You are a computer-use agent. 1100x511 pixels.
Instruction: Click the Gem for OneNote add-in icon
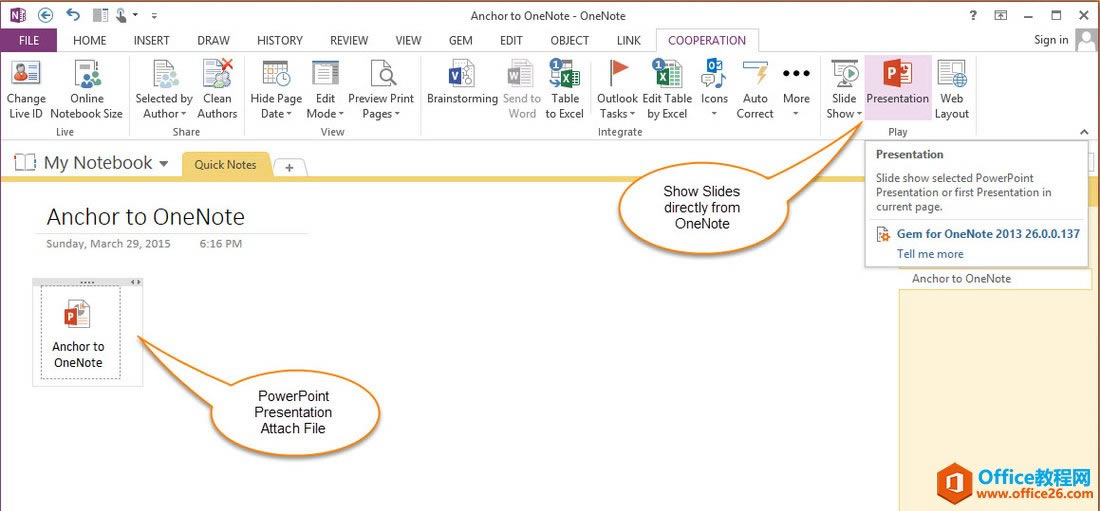coord(884,234)
